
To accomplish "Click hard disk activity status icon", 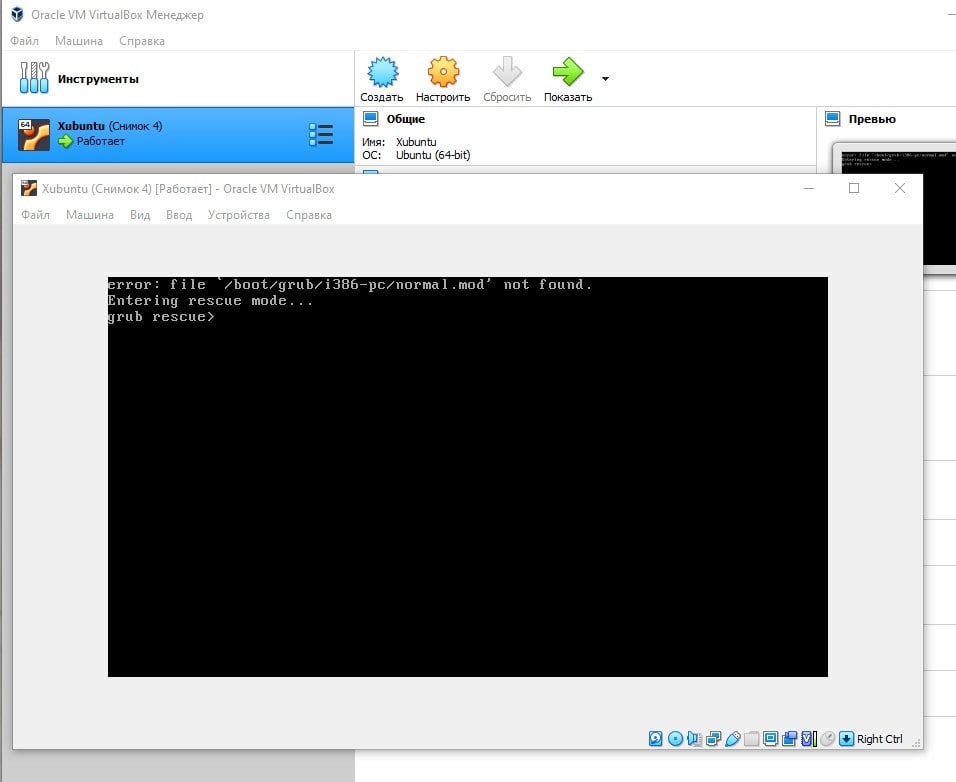I will 655,739.
